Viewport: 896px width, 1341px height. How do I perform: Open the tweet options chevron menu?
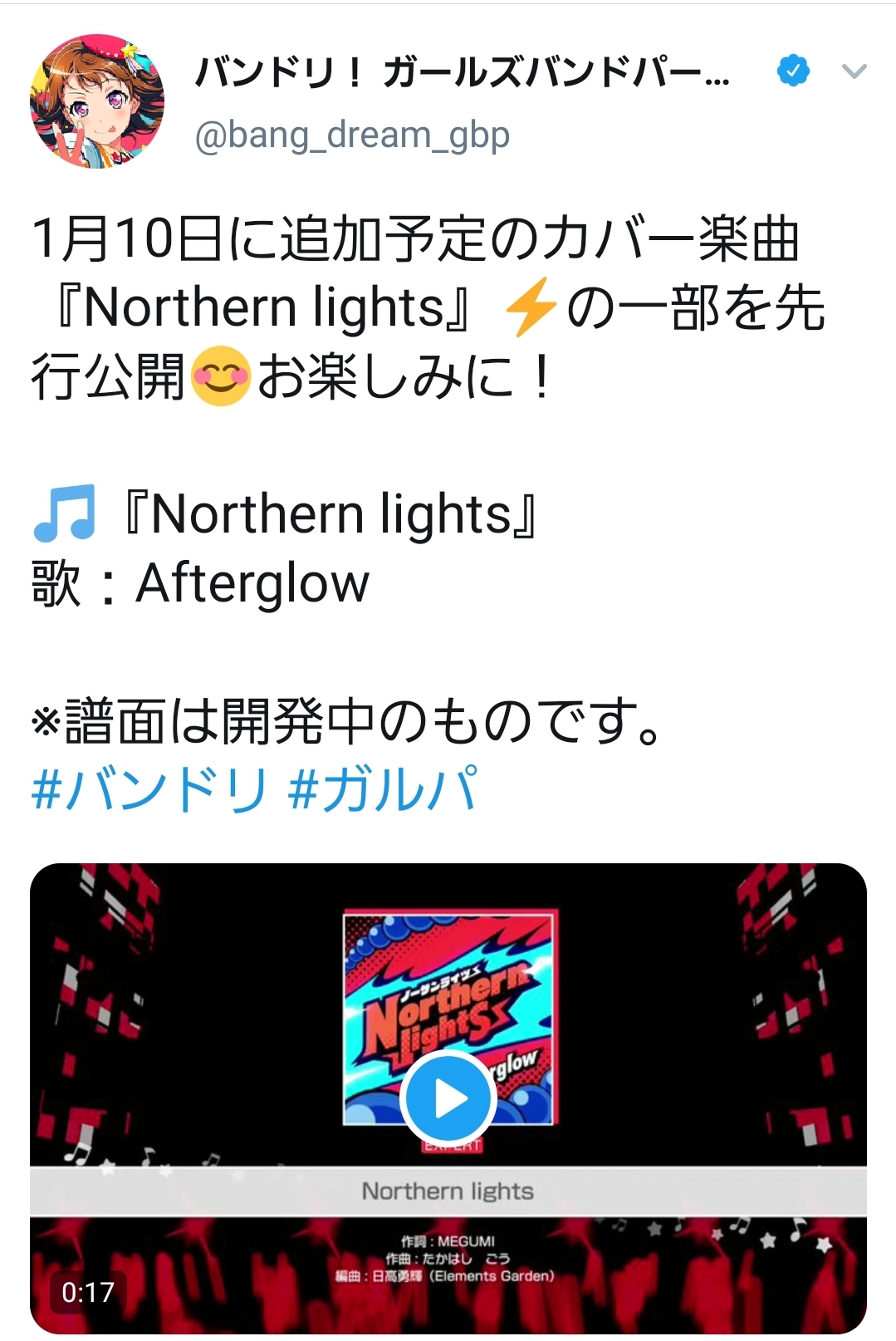click(854, 71)
